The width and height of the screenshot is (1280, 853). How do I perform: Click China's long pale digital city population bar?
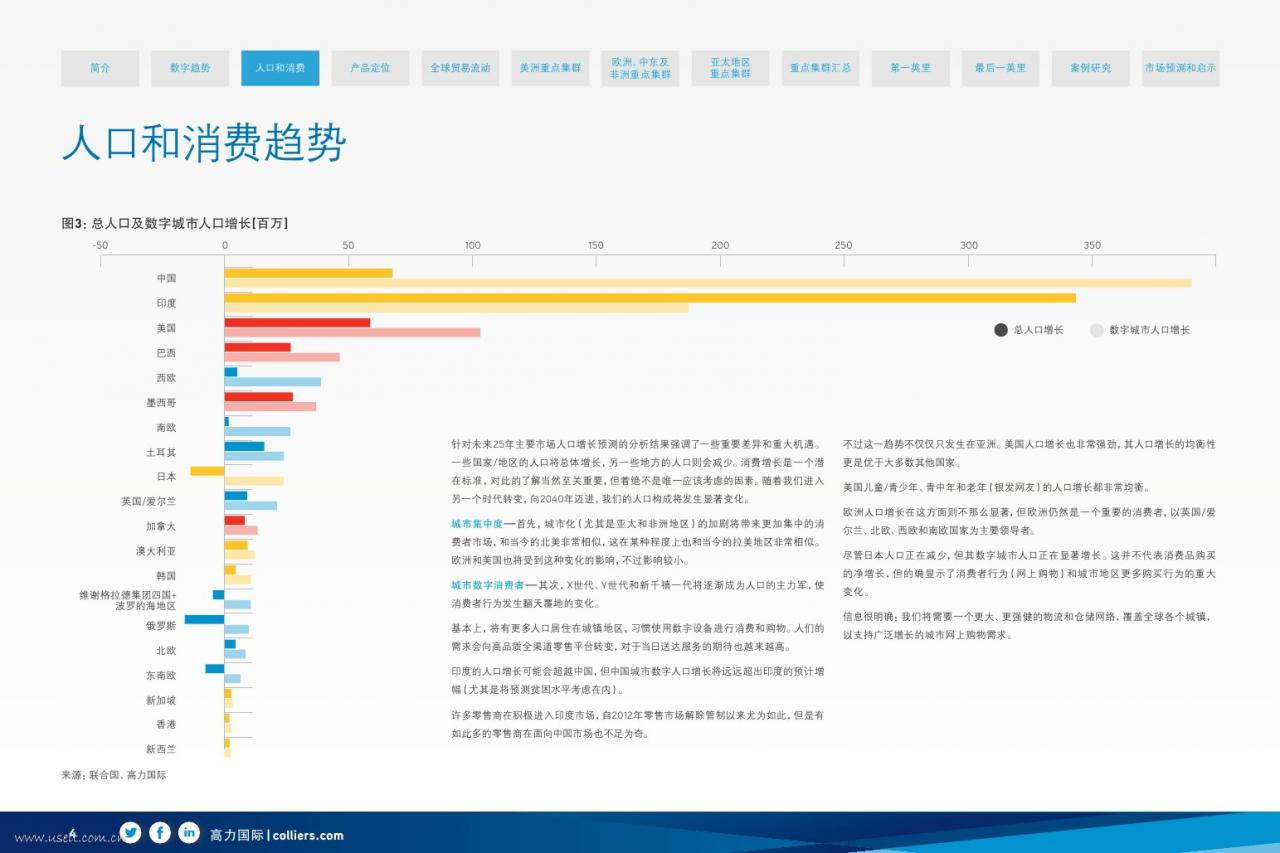(708, 283)
